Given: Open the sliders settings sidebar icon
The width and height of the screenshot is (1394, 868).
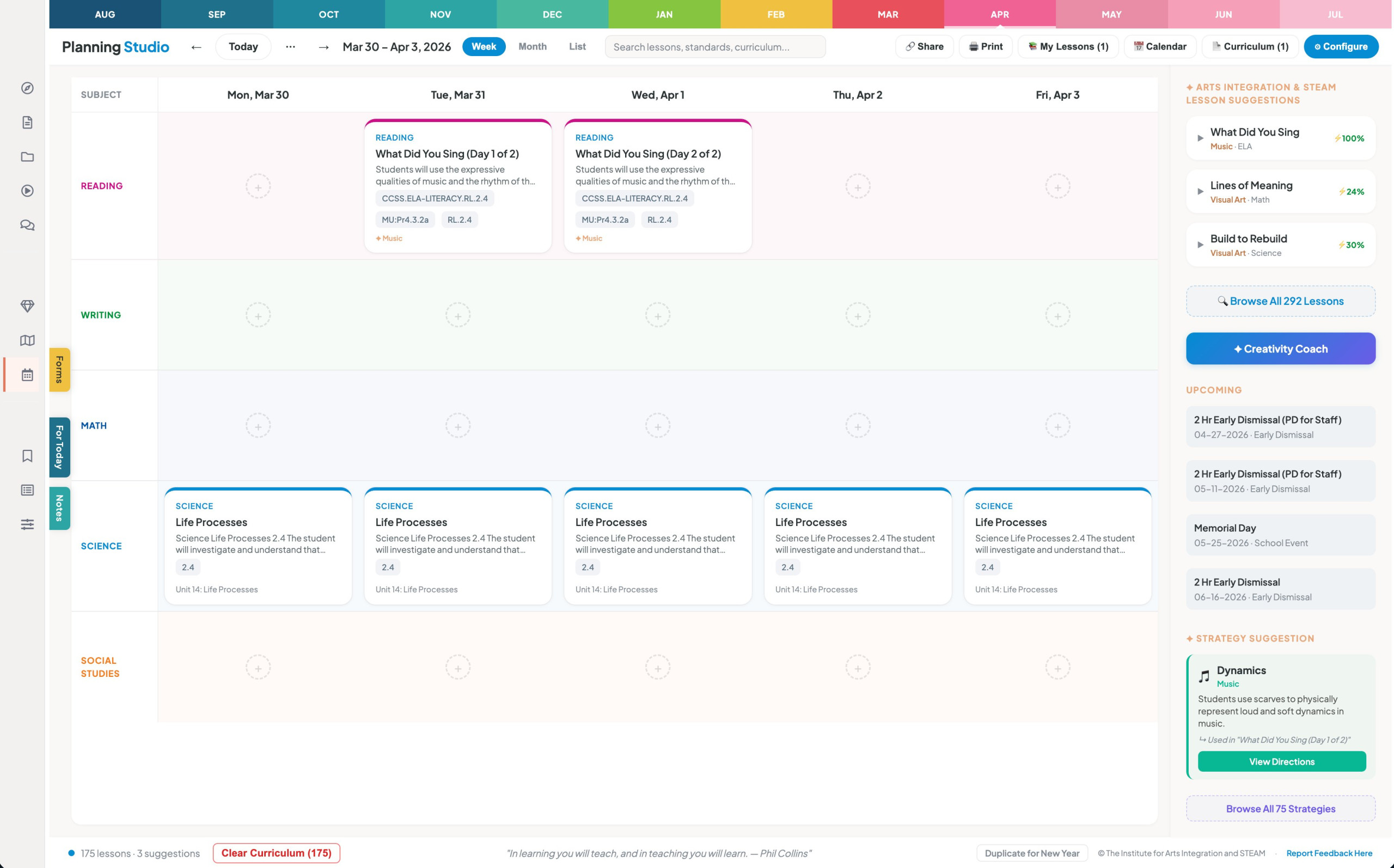Looking at the screenshot, I should [x=27, y=524].
